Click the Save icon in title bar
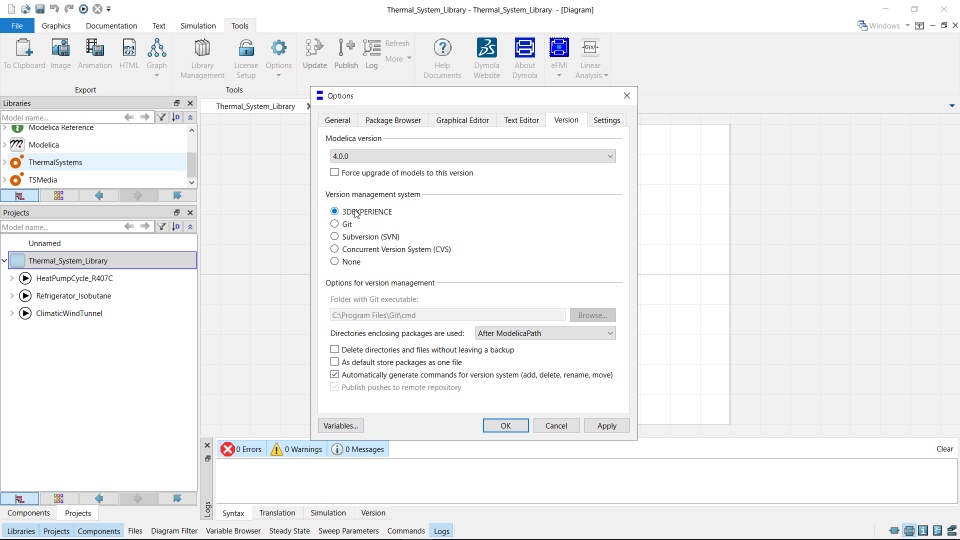This screenshot has height=540, width=960. (x=40, y=9)
